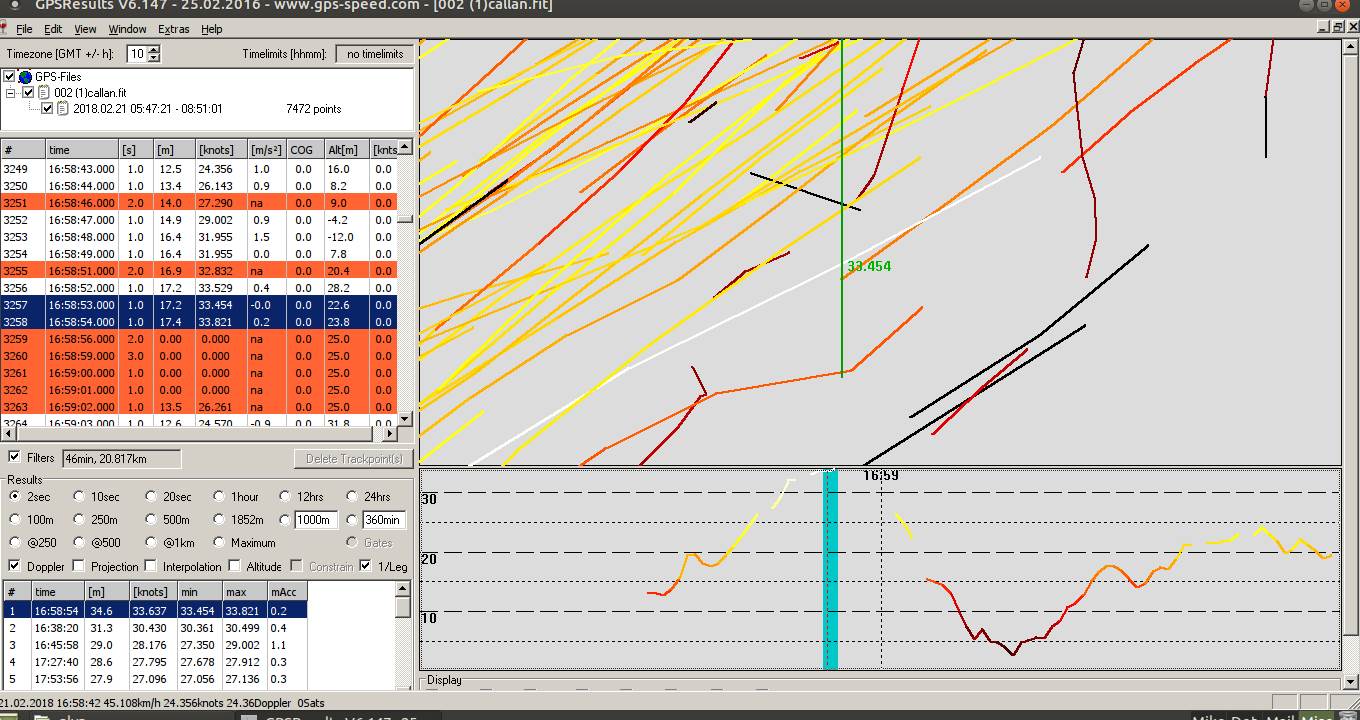Collapse the 002 (1)callan.fit tree node
Image resolution: width=1360 pixels, height=720 pixels.
coord(11,93)
